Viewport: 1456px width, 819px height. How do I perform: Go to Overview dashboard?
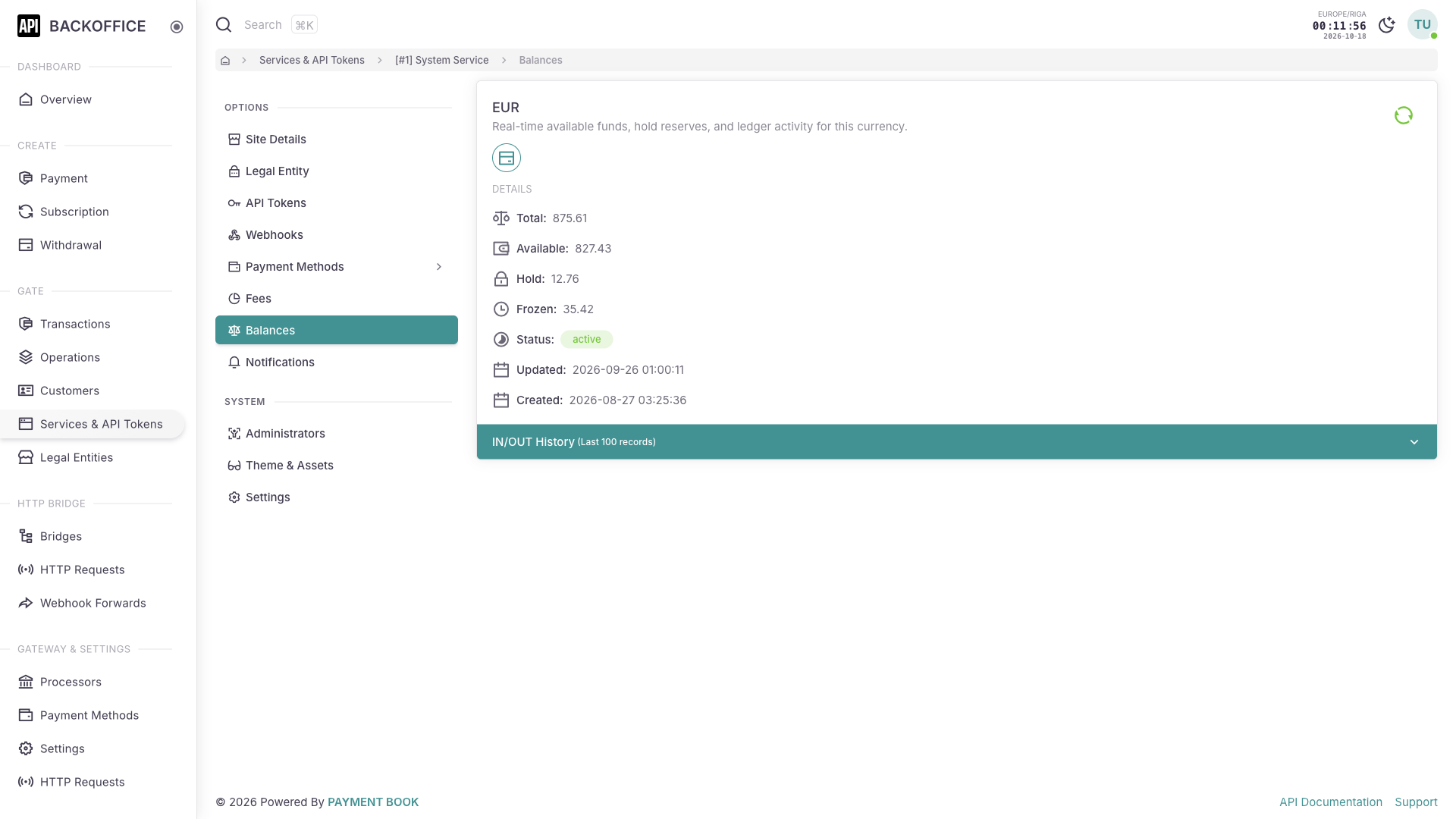point(93,99)
